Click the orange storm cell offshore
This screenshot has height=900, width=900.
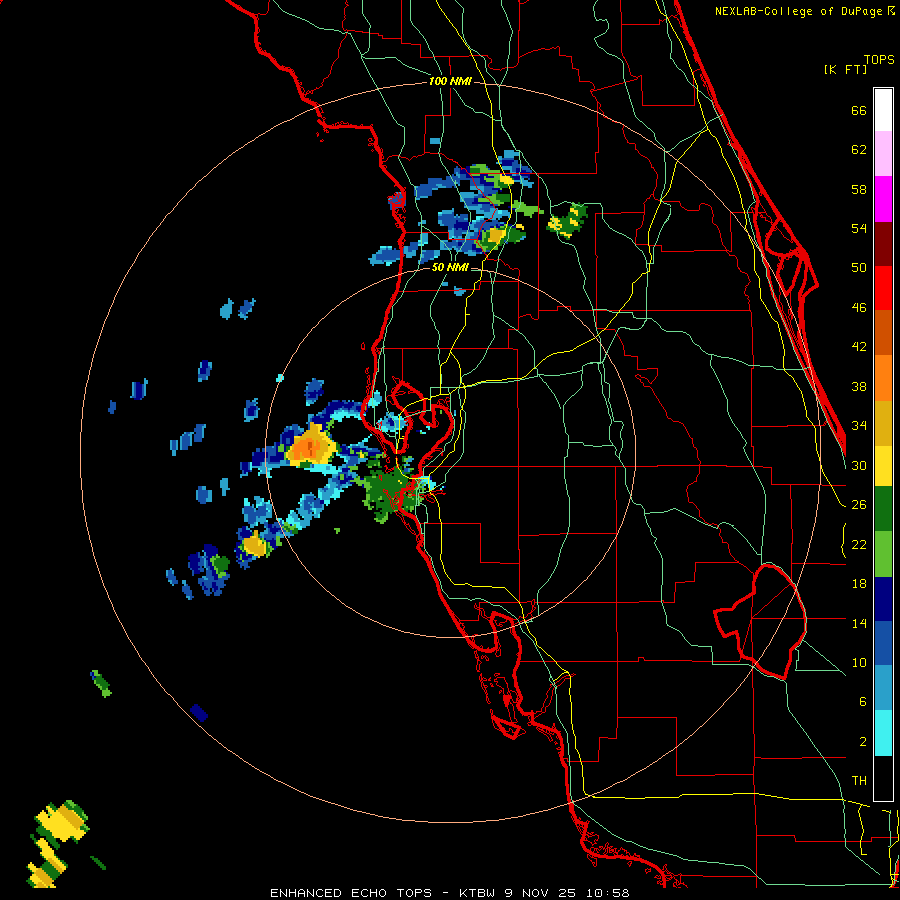[x=311, y=447]
